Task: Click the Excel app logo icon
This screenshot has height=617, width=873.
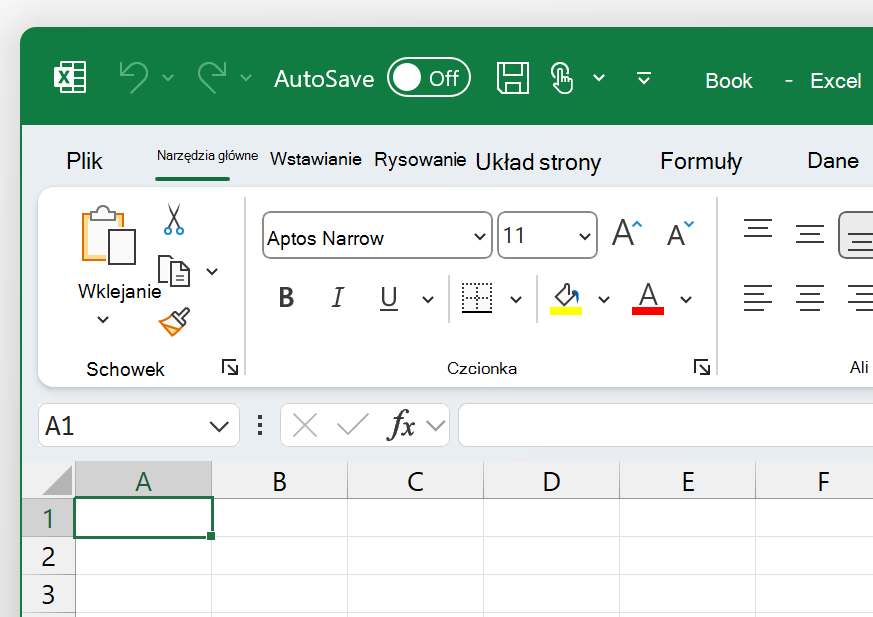Action: click(70, 77)
